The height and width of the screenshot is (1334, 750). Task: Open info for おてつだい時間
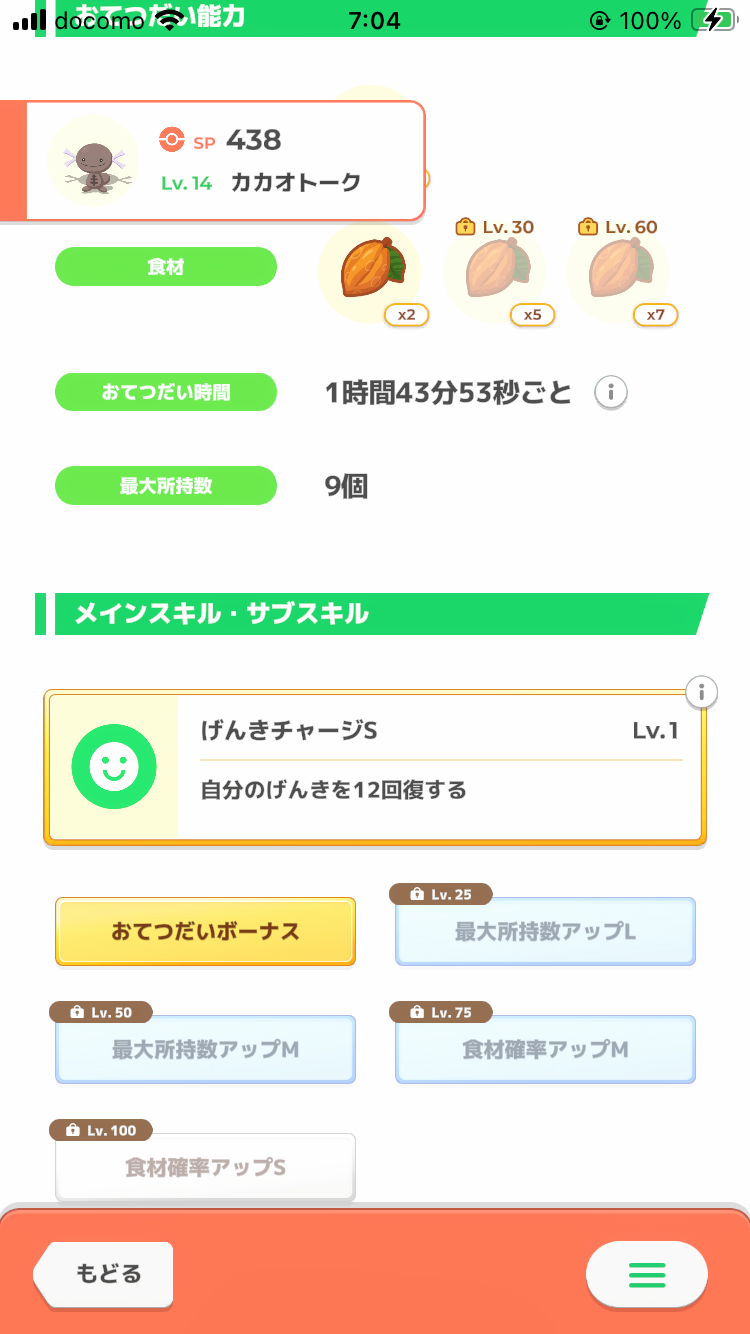point(611,393)
